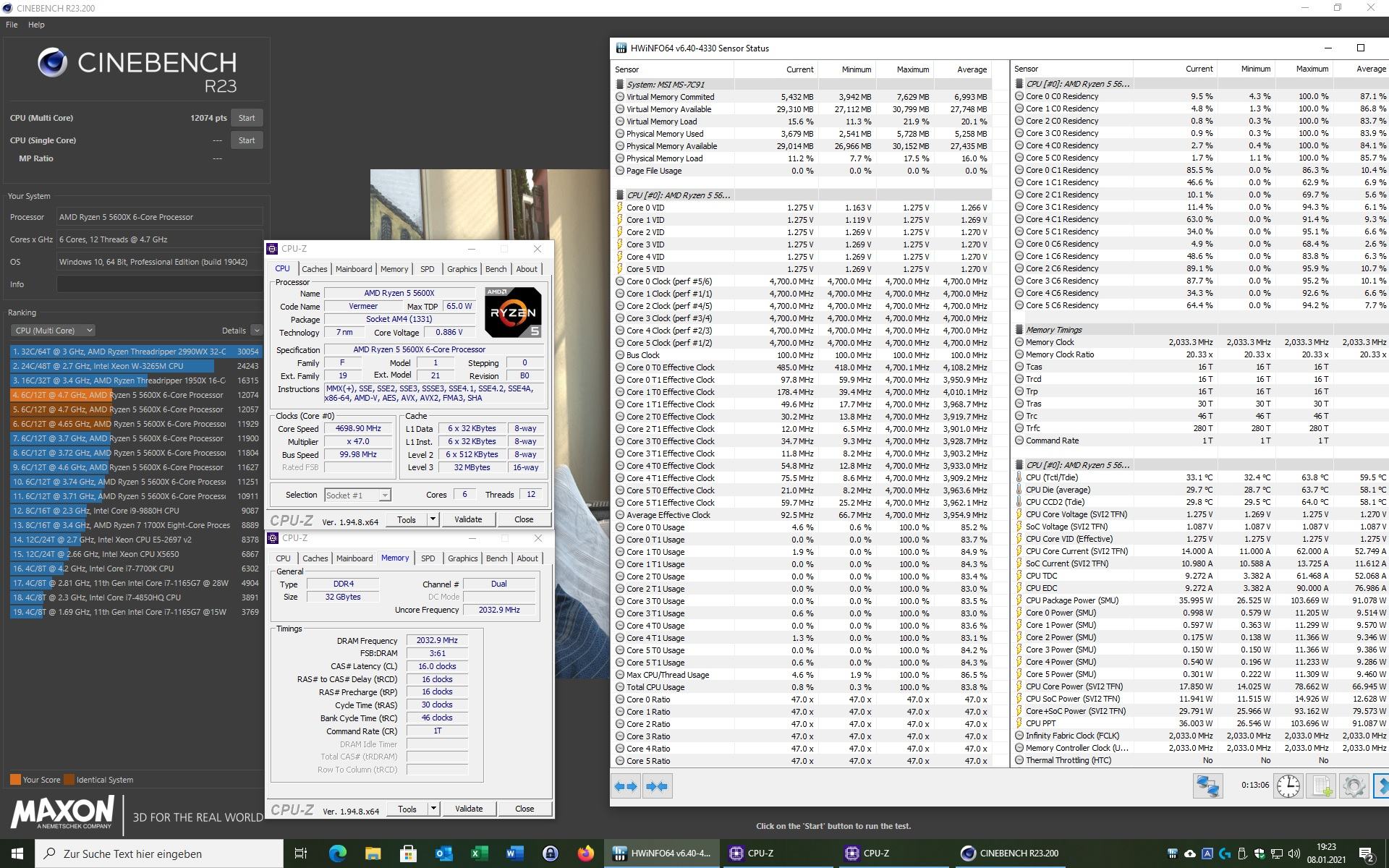Open Tools dropdown arrow in lower CPU-Z
Image resolution: width=1389 pixels, height=868 pixels.
433,809
